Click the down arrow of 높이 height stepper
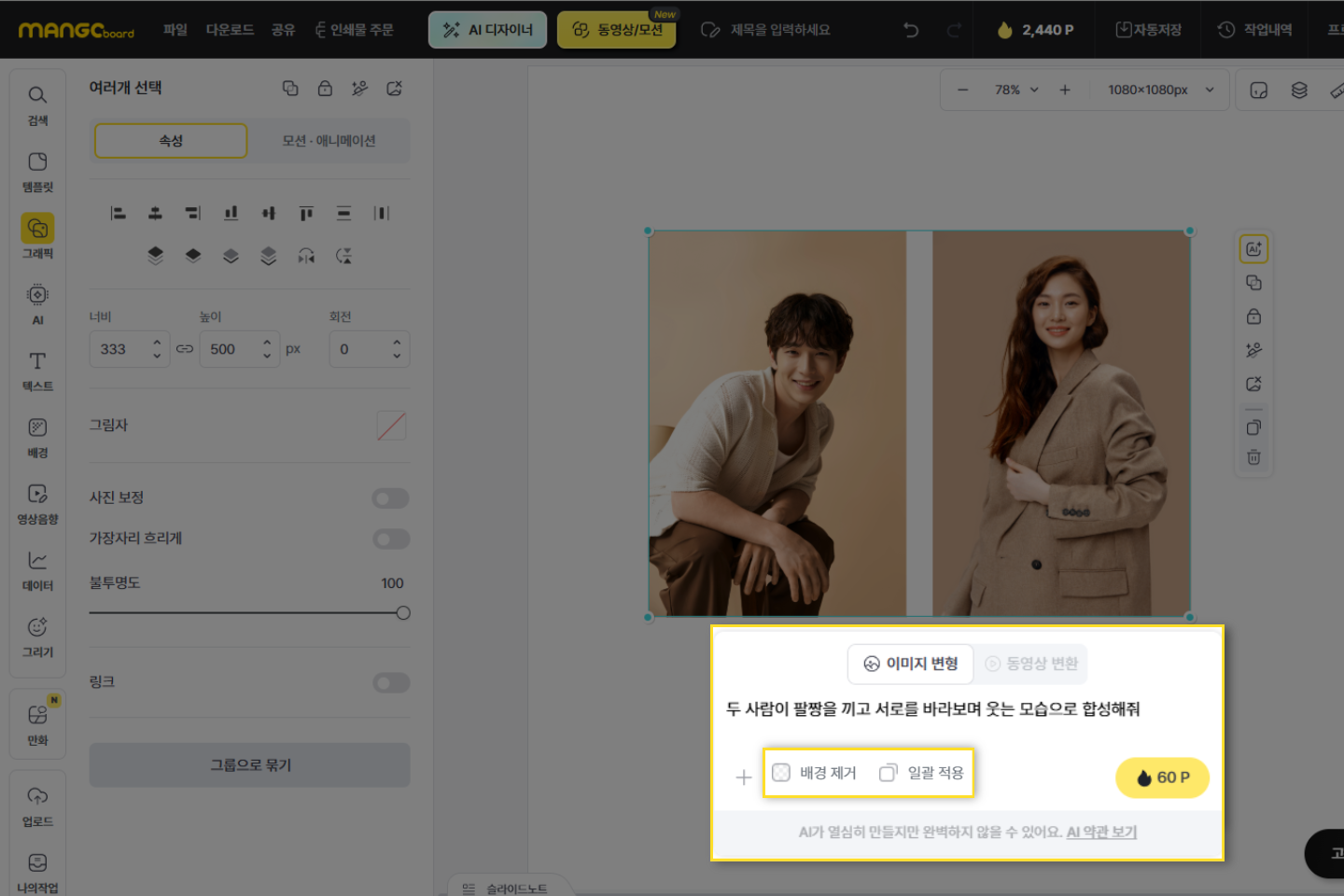Viewport: 1344px width, 896px height. point(267,356)
